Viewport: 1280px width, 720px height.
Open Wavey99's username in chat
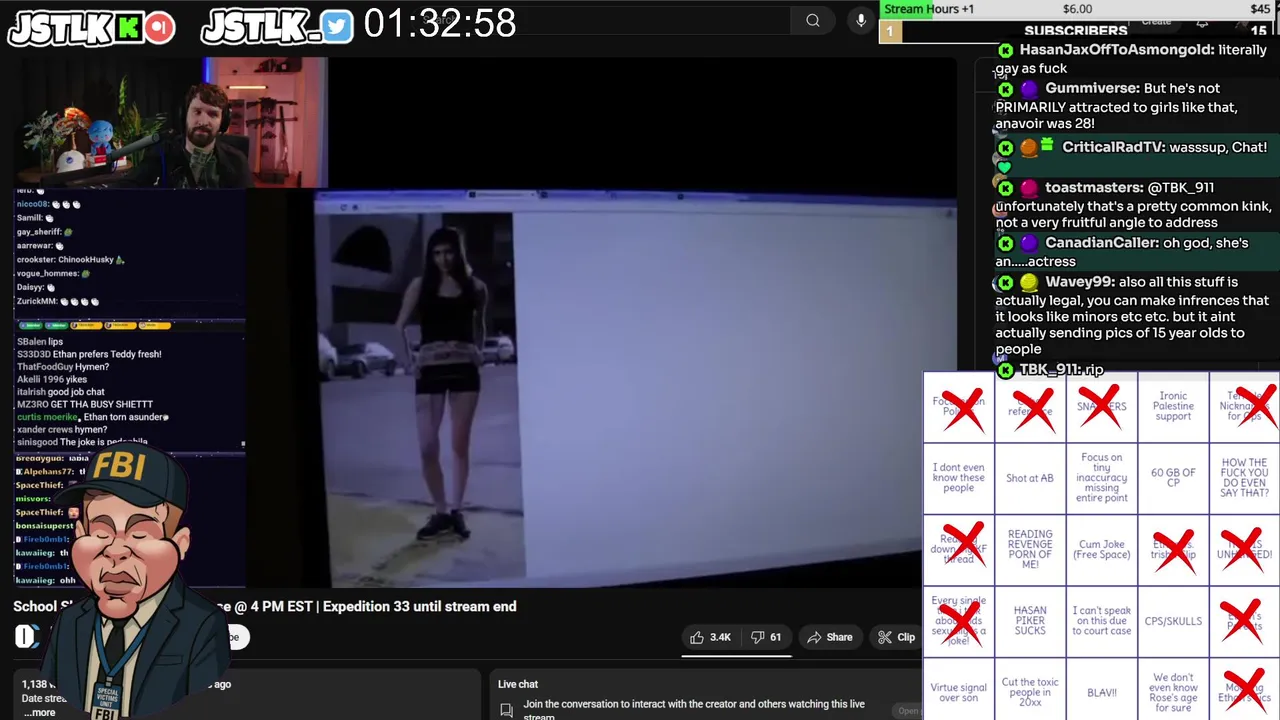1080,282
